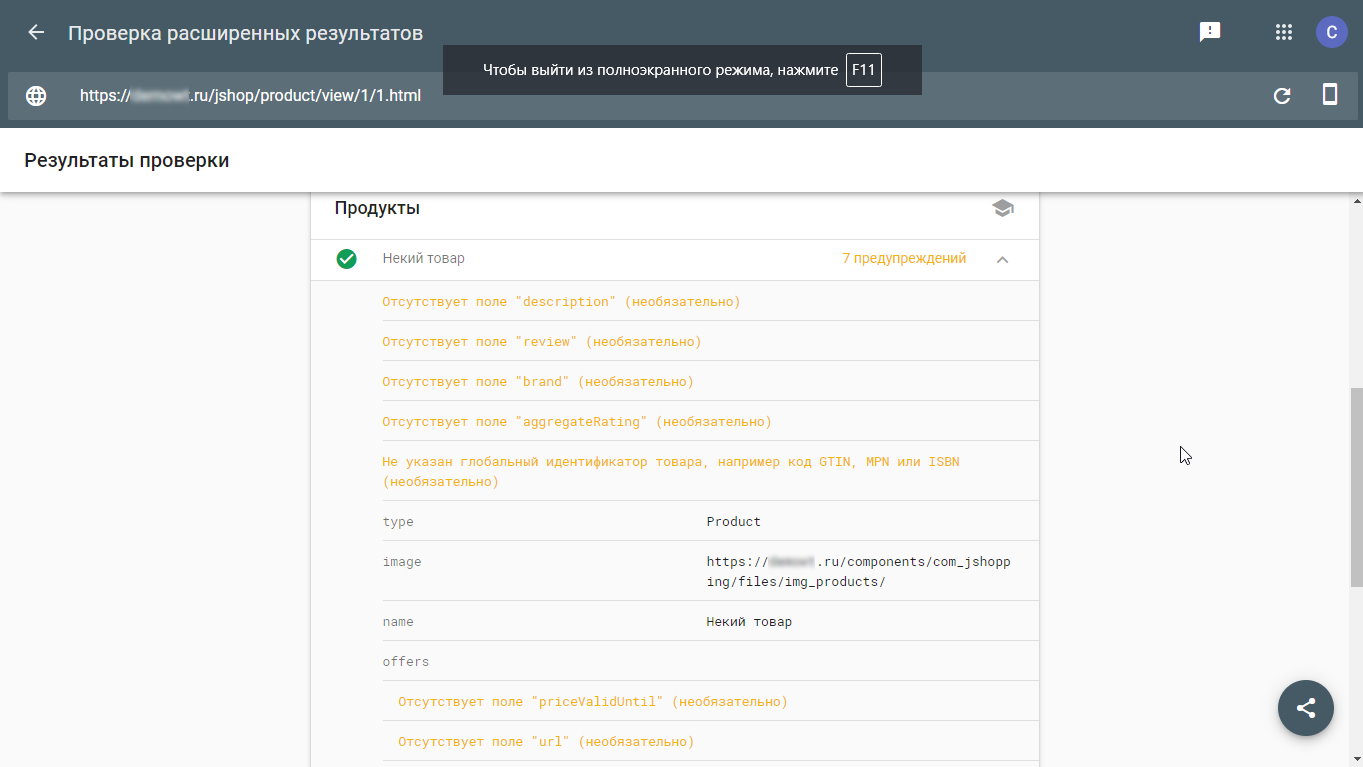Image resolution: width=1363 pixels, height=767 pixels.
Task: Reload the test with refresh icon
Action: coord(1282,96)
